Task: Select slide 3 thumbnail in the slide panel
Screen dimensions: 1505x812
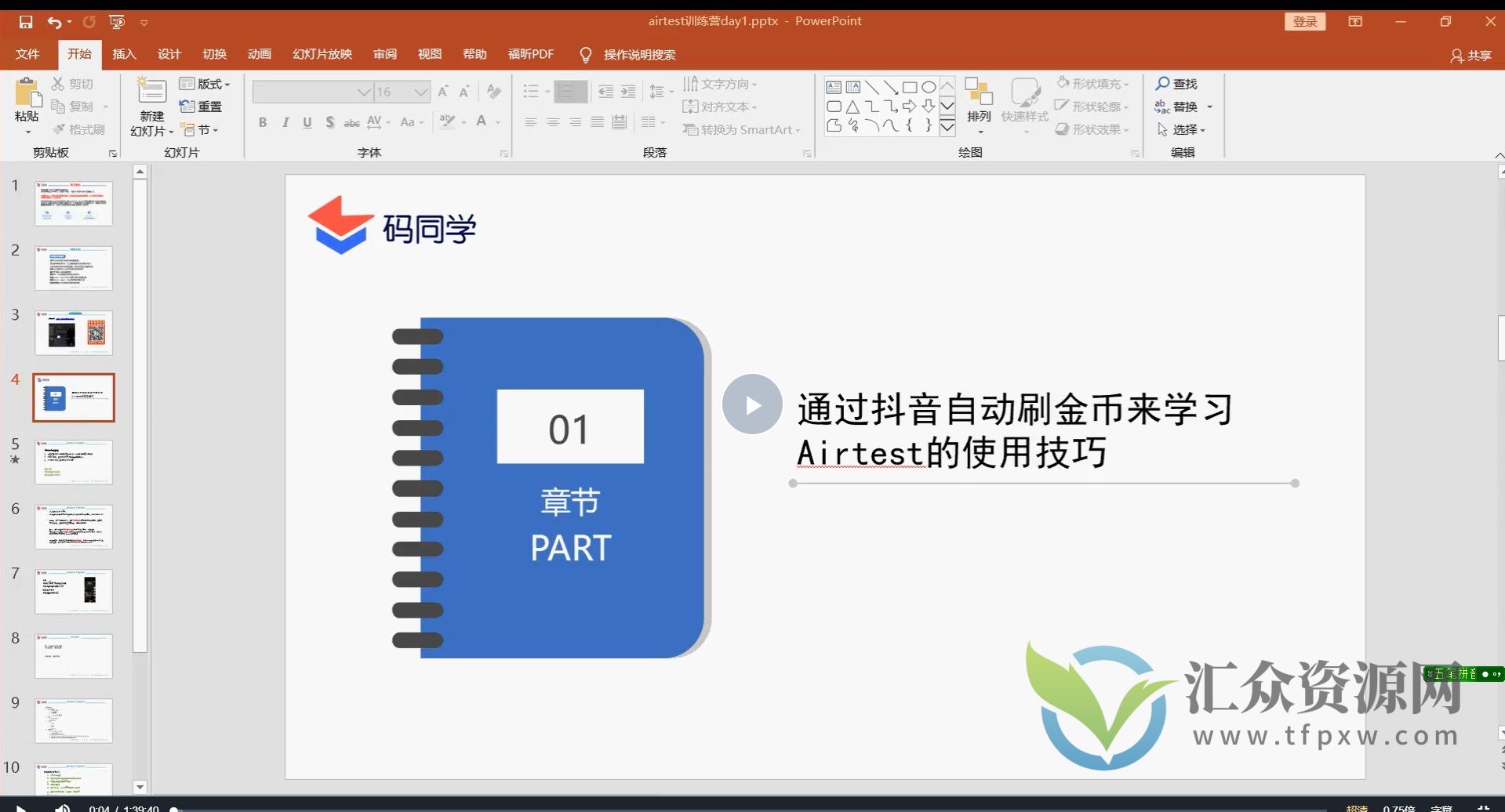Action: (x=73, y=332)
